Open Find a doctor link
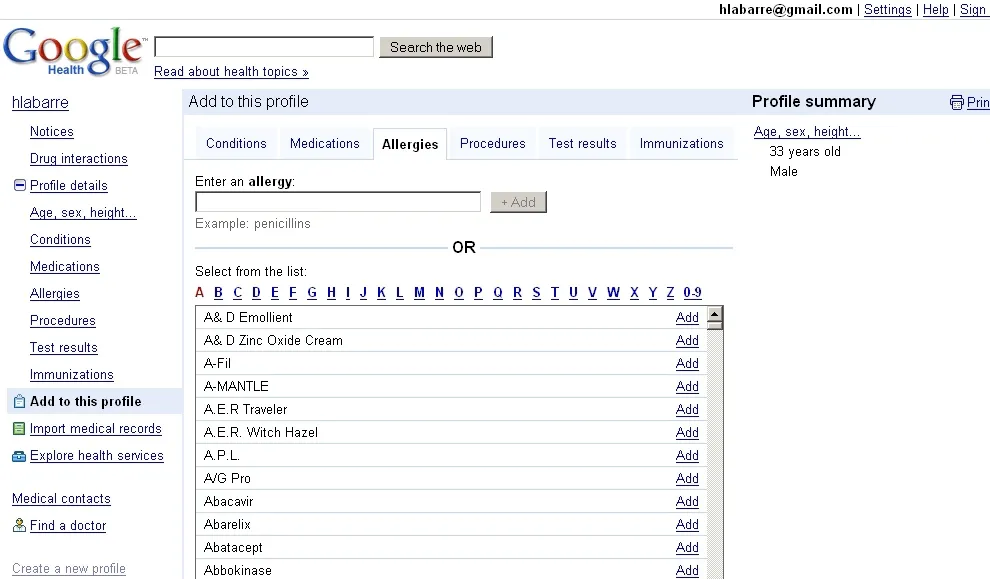 pyautogui.click(x=68, y=525)
